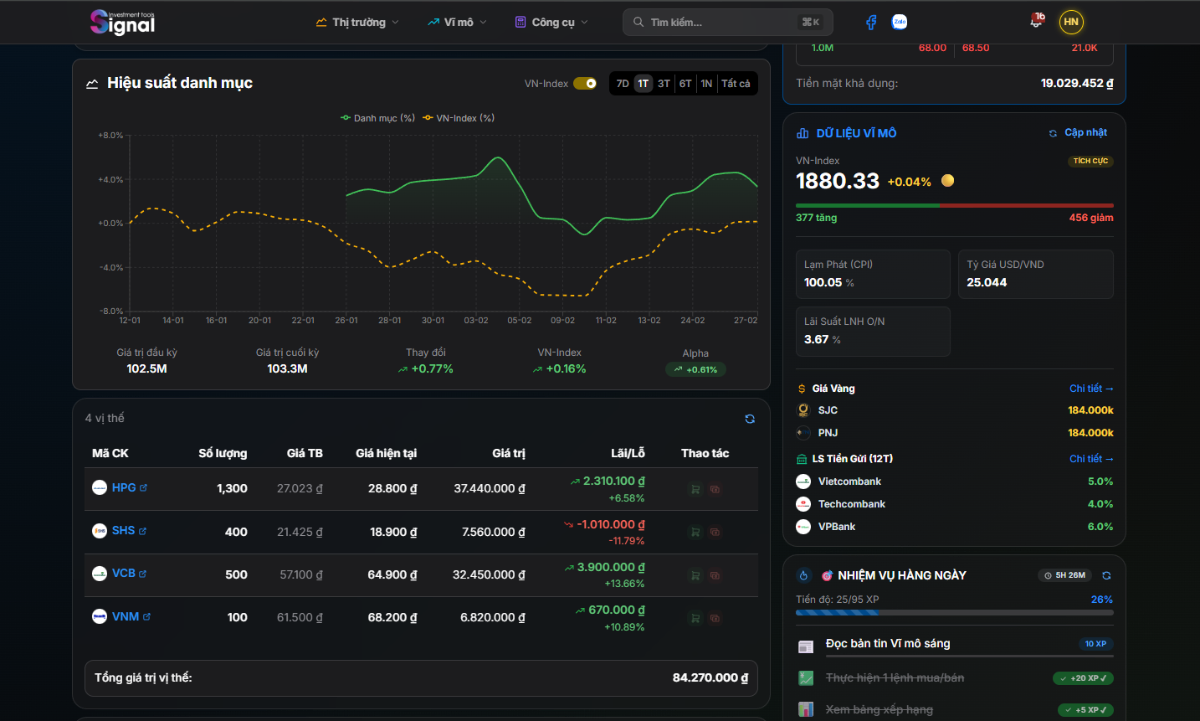The width and height of the screenshot is (1200, 721).
Task: Refresh the daily missions panel
Action: point(1106,575)
